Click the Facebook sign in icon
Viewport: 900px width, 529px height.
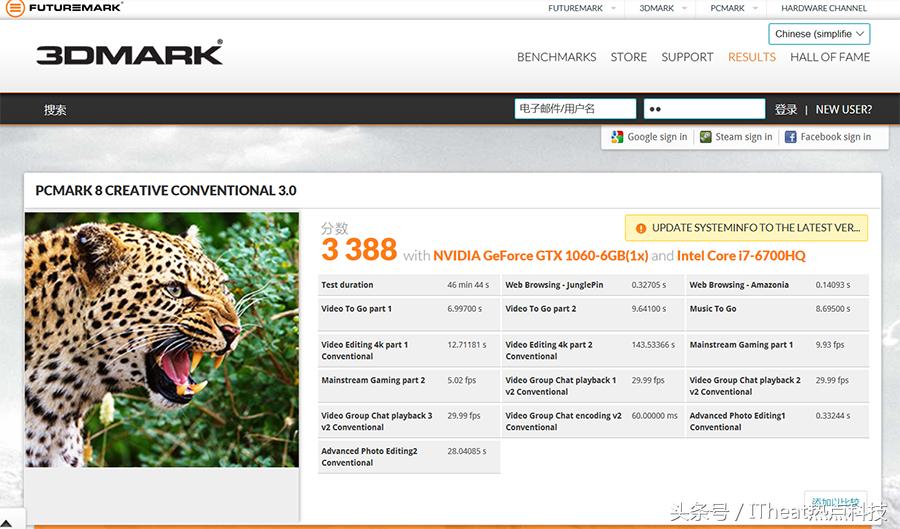(x=790, y=137)
